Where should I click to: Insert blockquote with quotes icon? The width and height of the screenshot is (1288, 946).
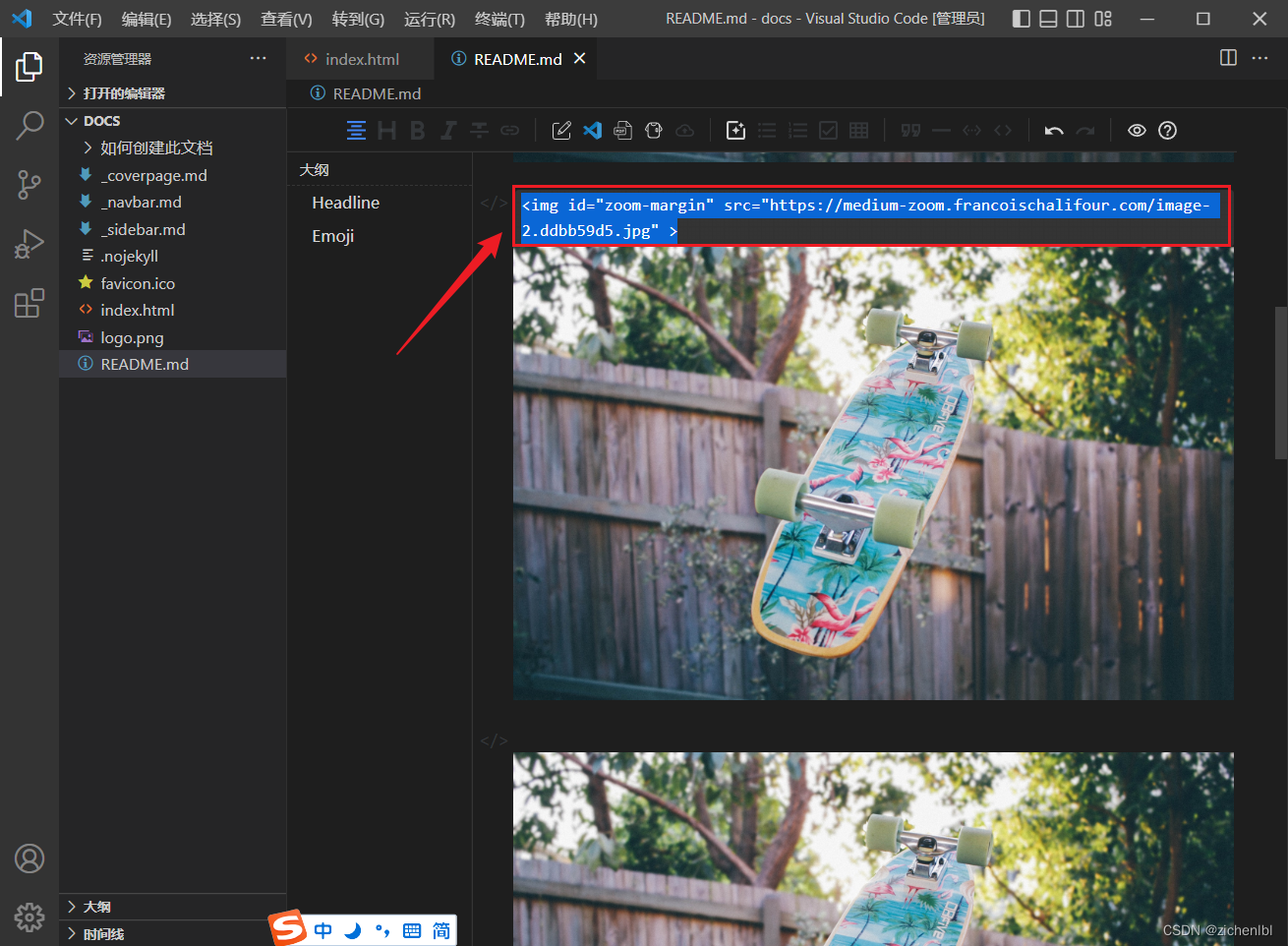(x=910, y=131)
